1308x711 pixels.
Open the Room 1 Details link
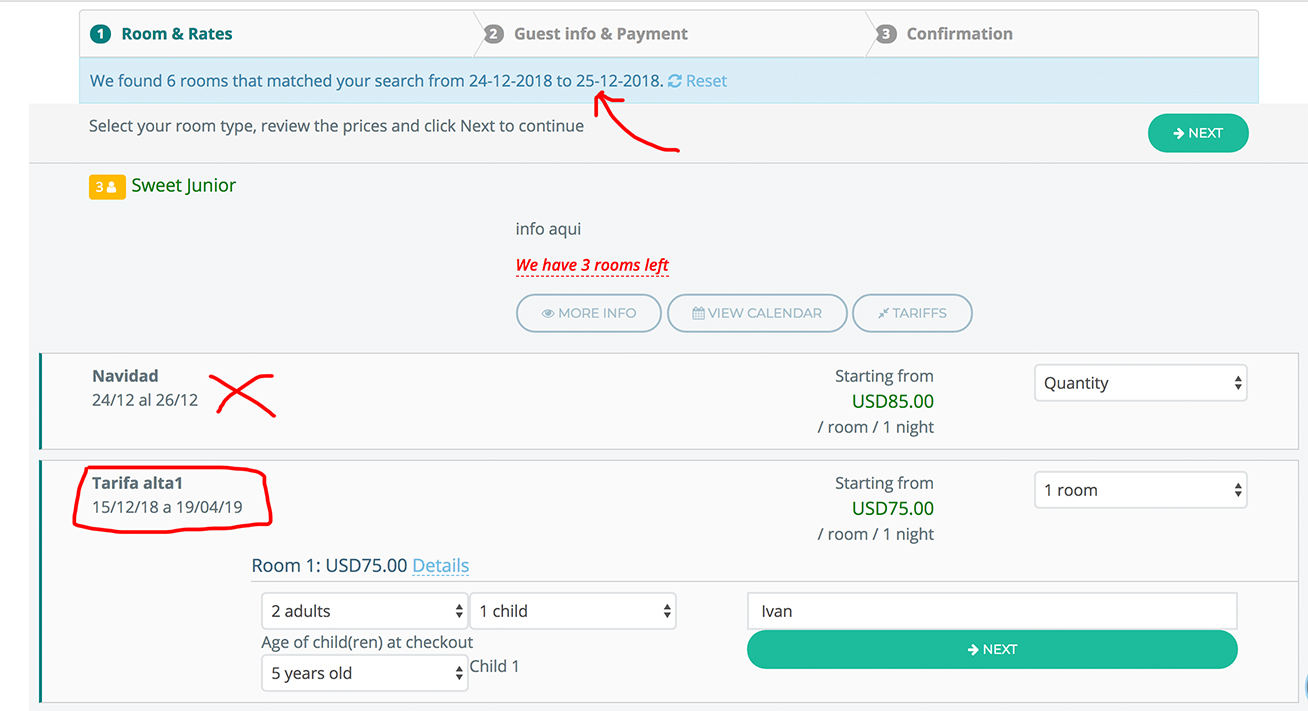(440, 566)
